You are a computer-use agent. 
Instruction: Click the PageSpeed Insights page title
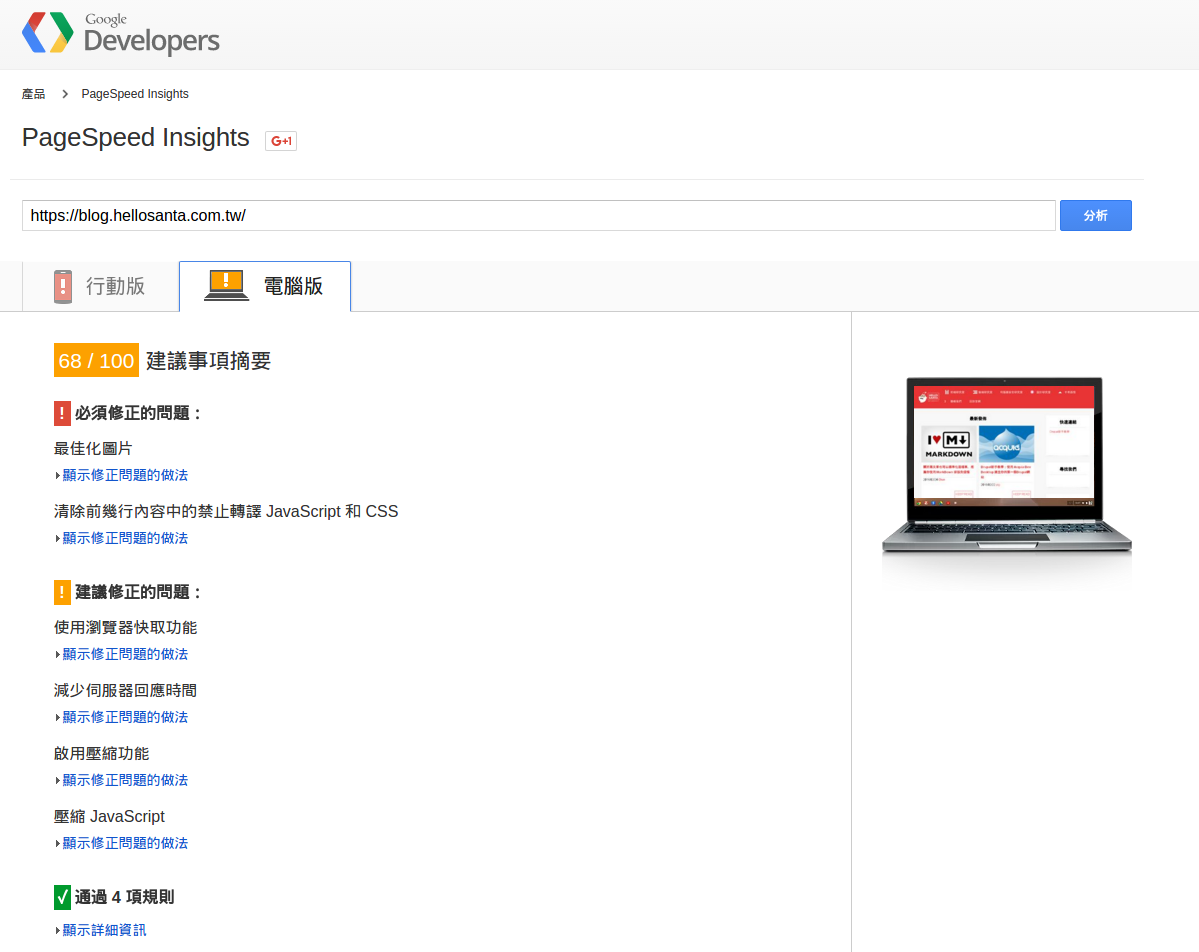pos(135,138)
